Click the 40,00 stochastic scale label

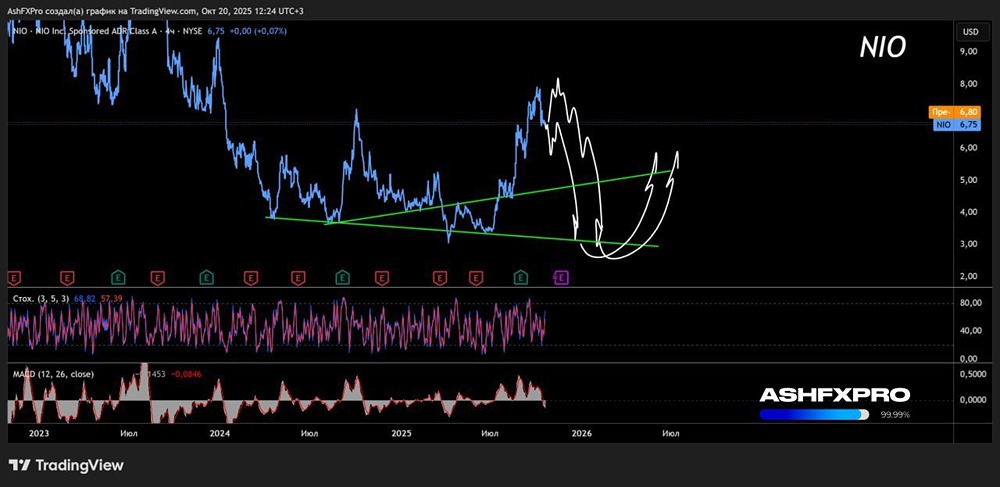click(x=970, y=330)
